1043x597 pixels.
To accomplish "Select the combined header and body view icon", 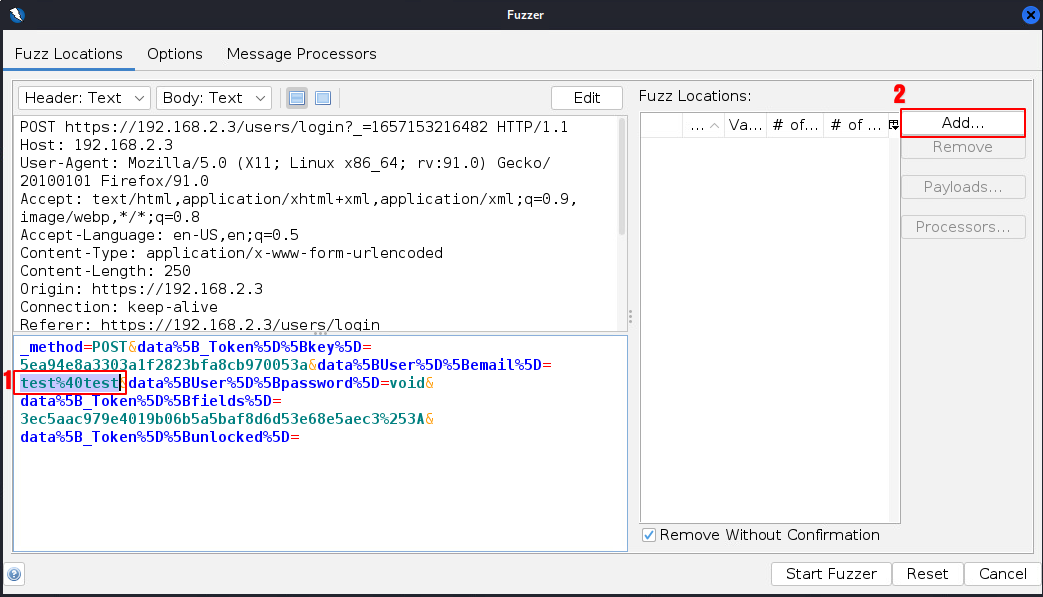I will [323, 98].
